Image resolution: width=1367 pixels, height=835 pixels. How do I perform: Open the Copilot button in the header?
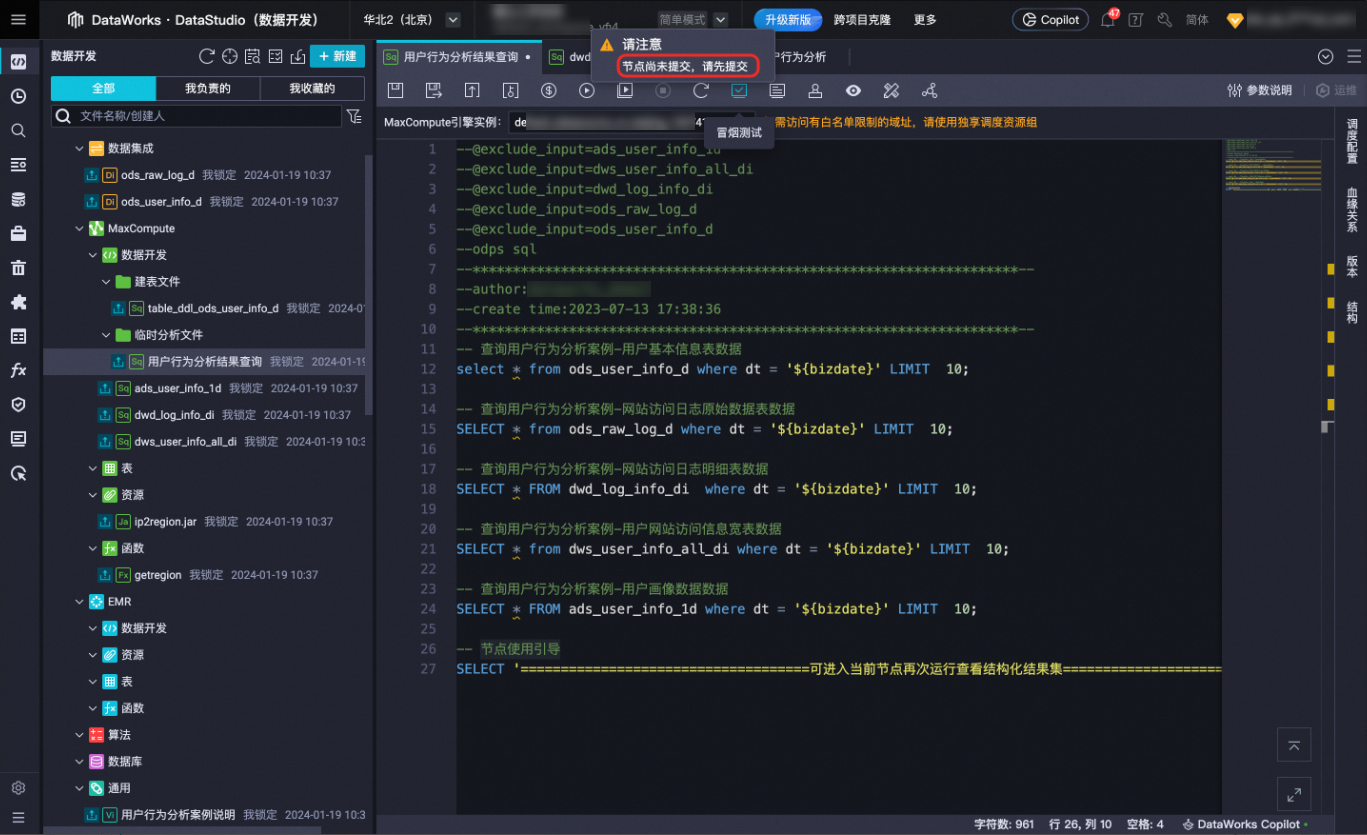click(x=1051, y=19)
